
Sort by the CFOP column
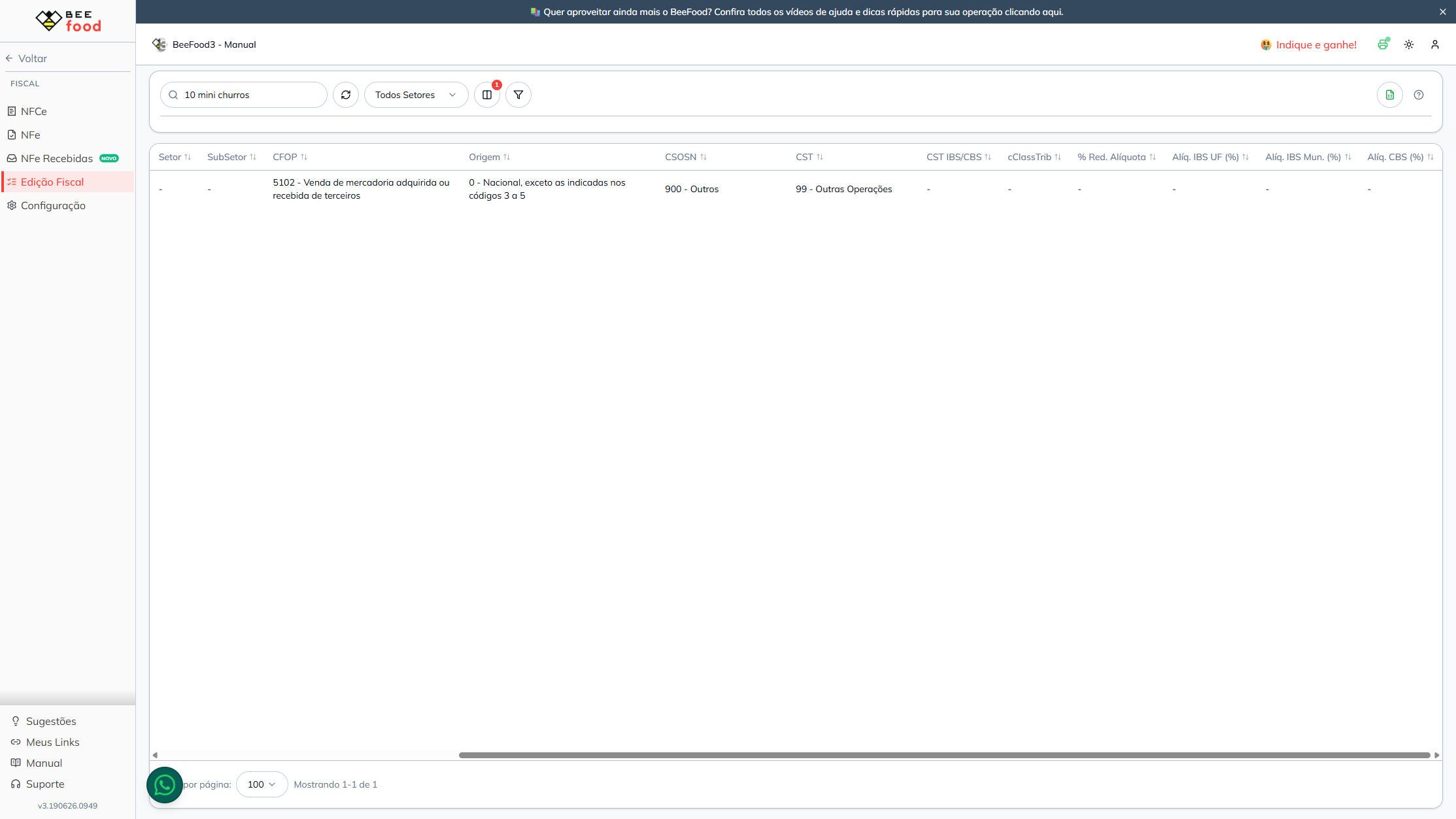pyautogui.click(x=290, y=157)
